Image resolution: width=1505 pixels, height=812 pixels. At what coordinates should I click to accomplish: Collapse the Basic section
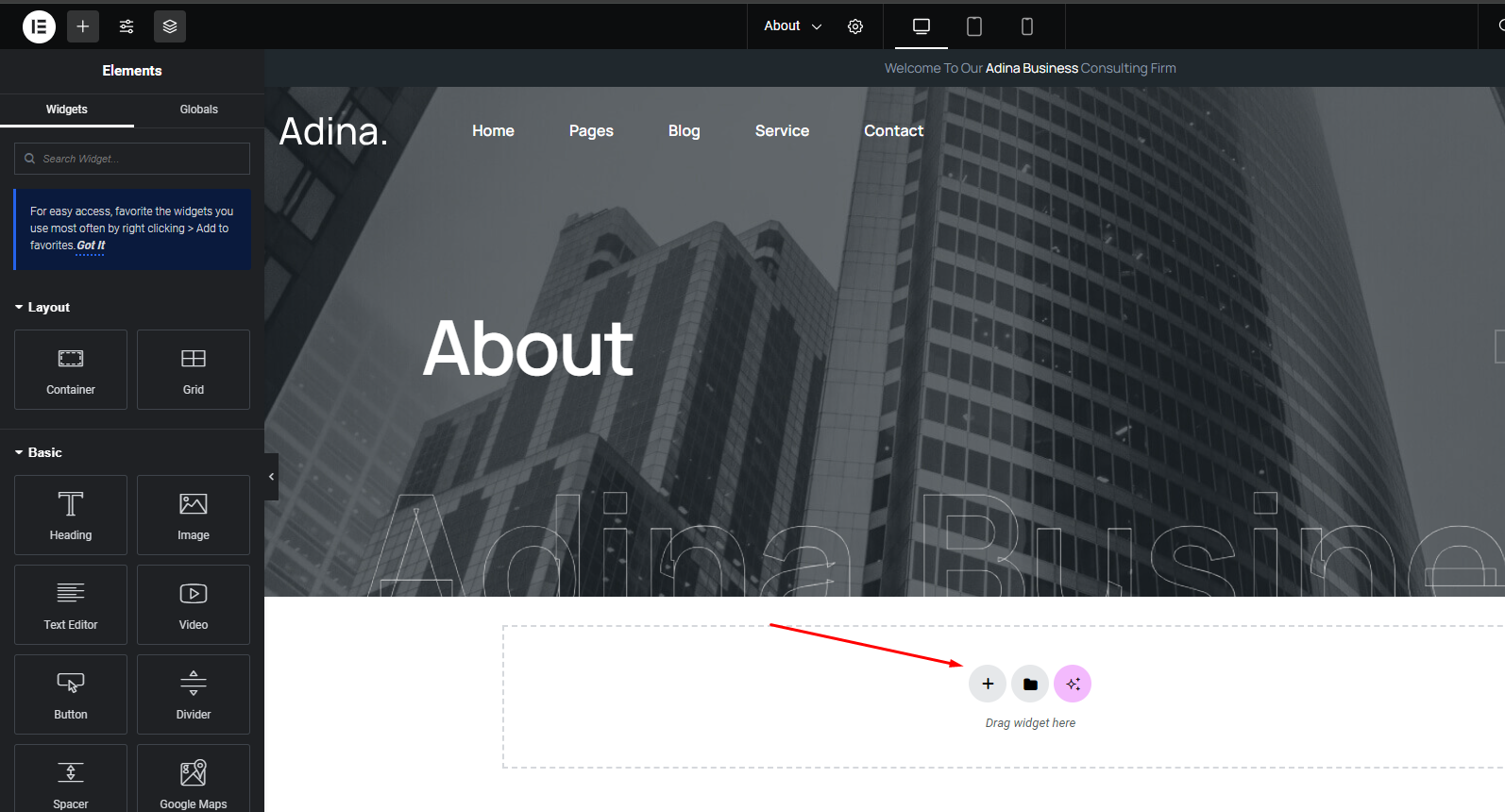(39, 452)
